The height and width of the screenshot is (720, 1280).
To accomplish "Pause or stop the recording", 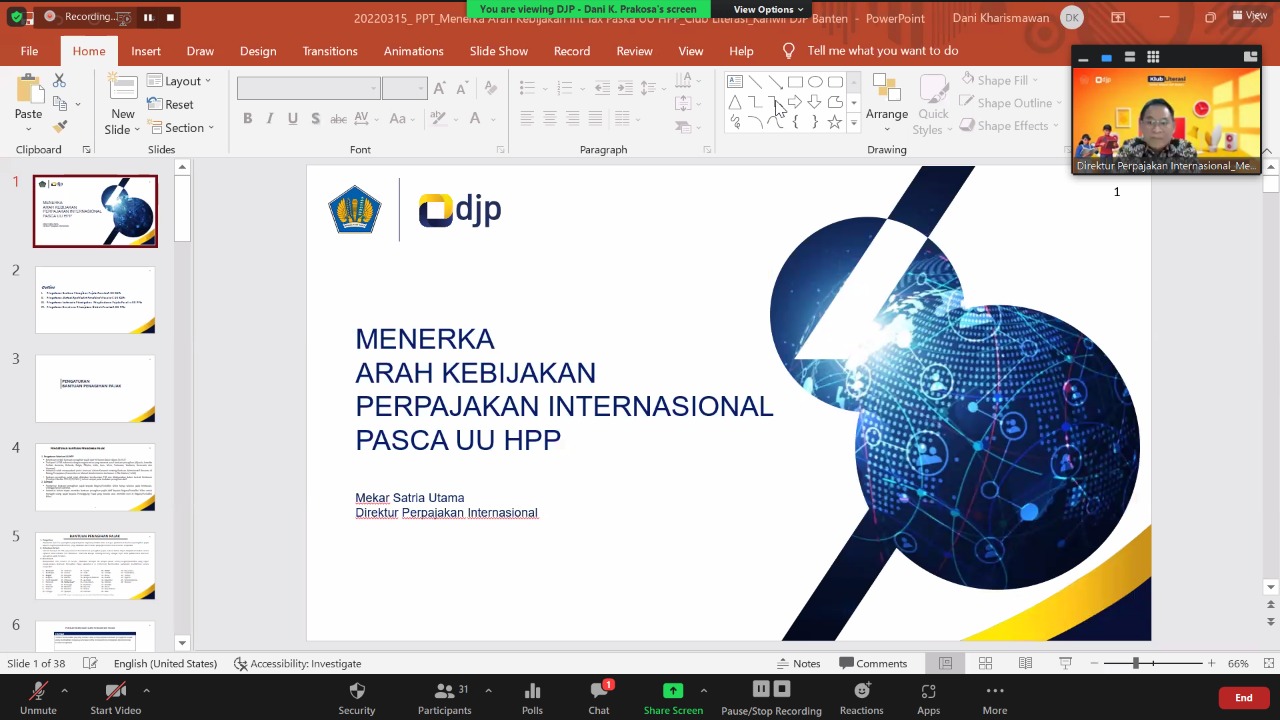I will 771,690.
